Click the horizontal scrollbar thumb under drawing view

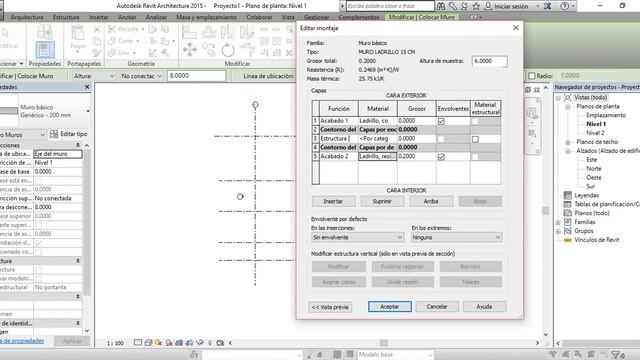click(x=384, y=343)
